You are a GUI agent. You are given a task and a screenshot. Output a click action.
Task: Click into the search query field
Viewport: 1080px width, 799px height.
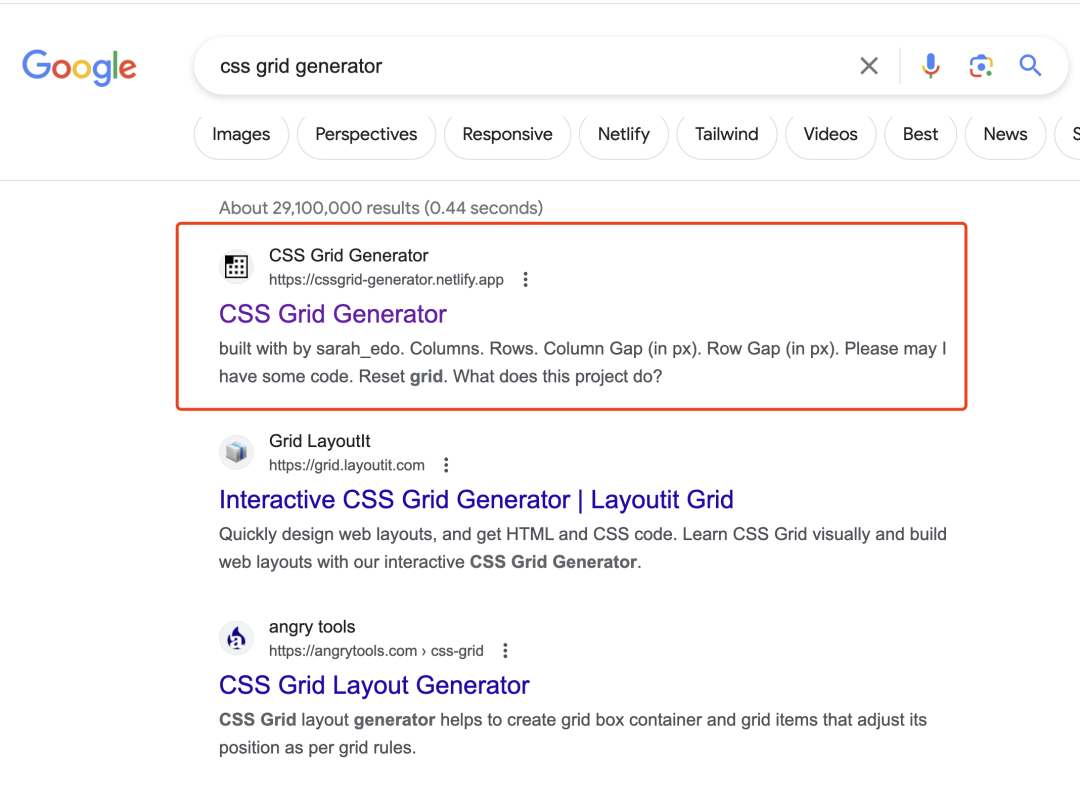tap(520, 66)
